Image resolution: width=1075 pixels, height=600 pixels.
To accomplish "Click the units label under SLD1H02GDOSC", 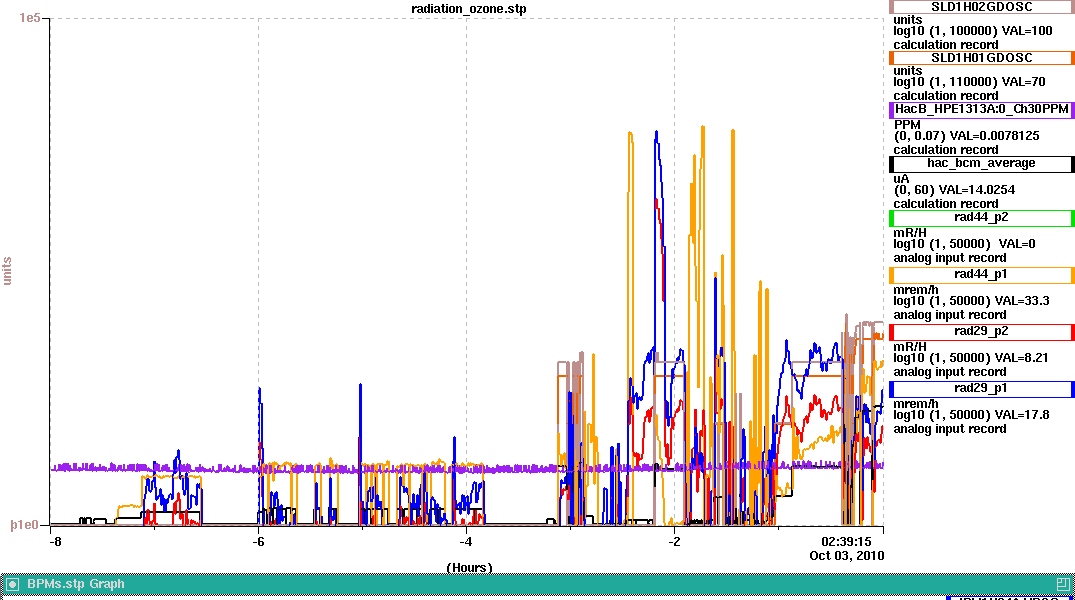I will pos(908,20).
